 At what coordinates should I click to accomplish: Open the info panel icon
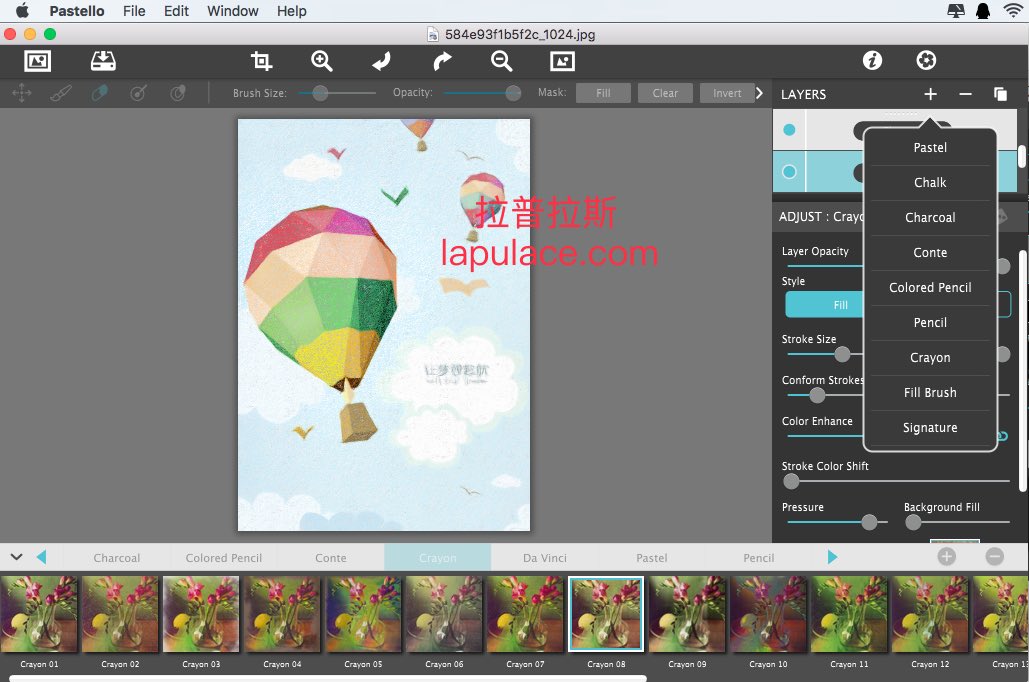click(x=872, y=61)
